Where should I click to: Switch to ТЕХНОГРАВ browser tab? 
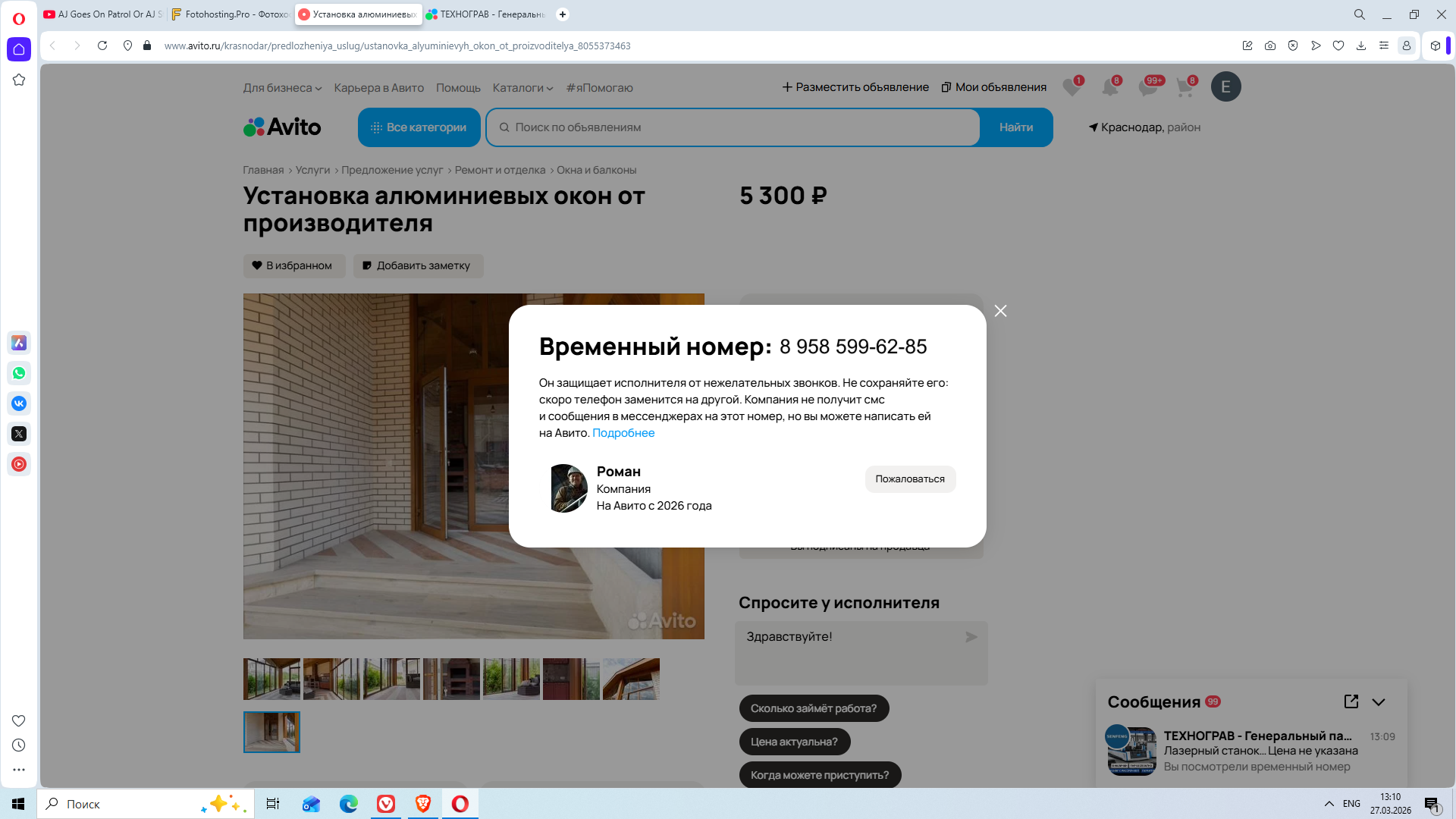click(486, 14)
